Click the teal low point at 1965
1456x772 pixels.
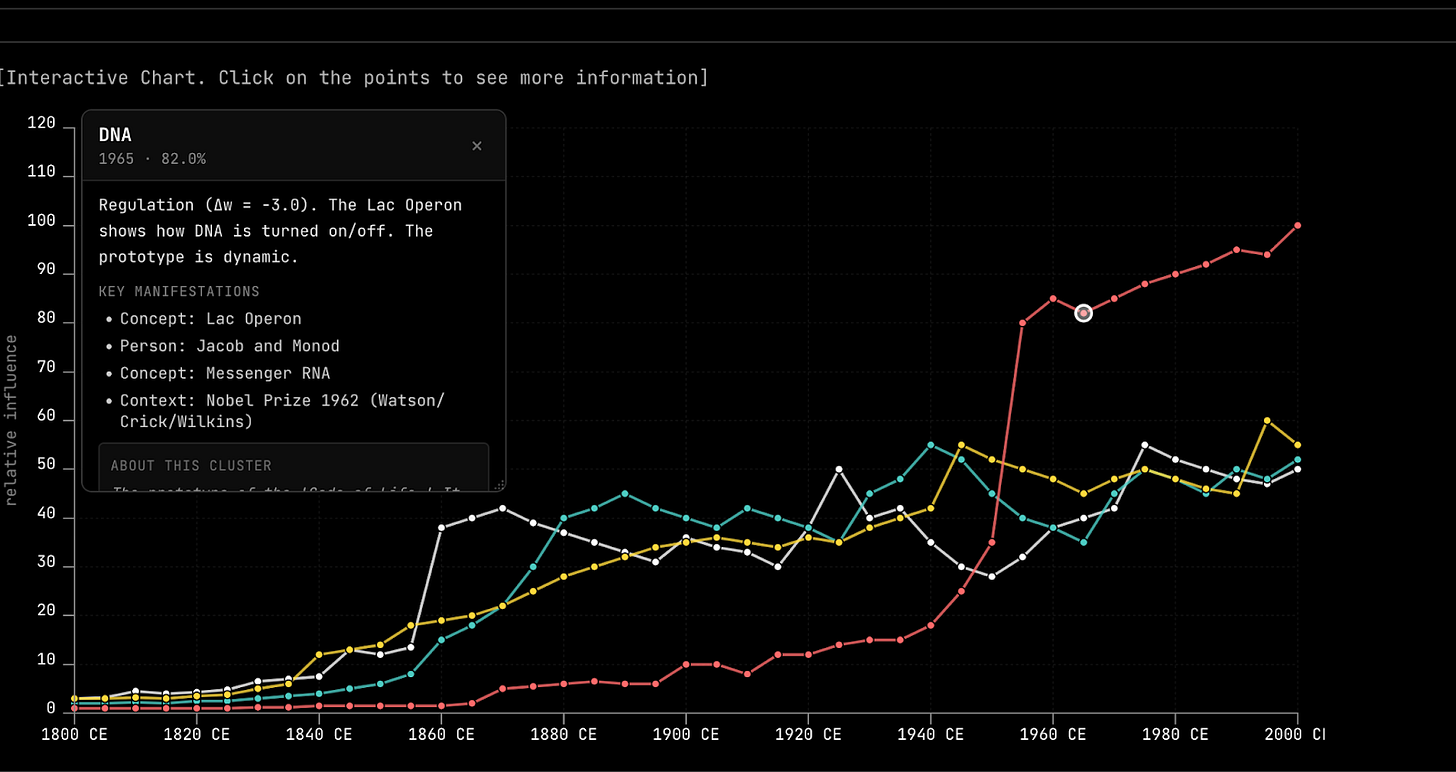1083,542
